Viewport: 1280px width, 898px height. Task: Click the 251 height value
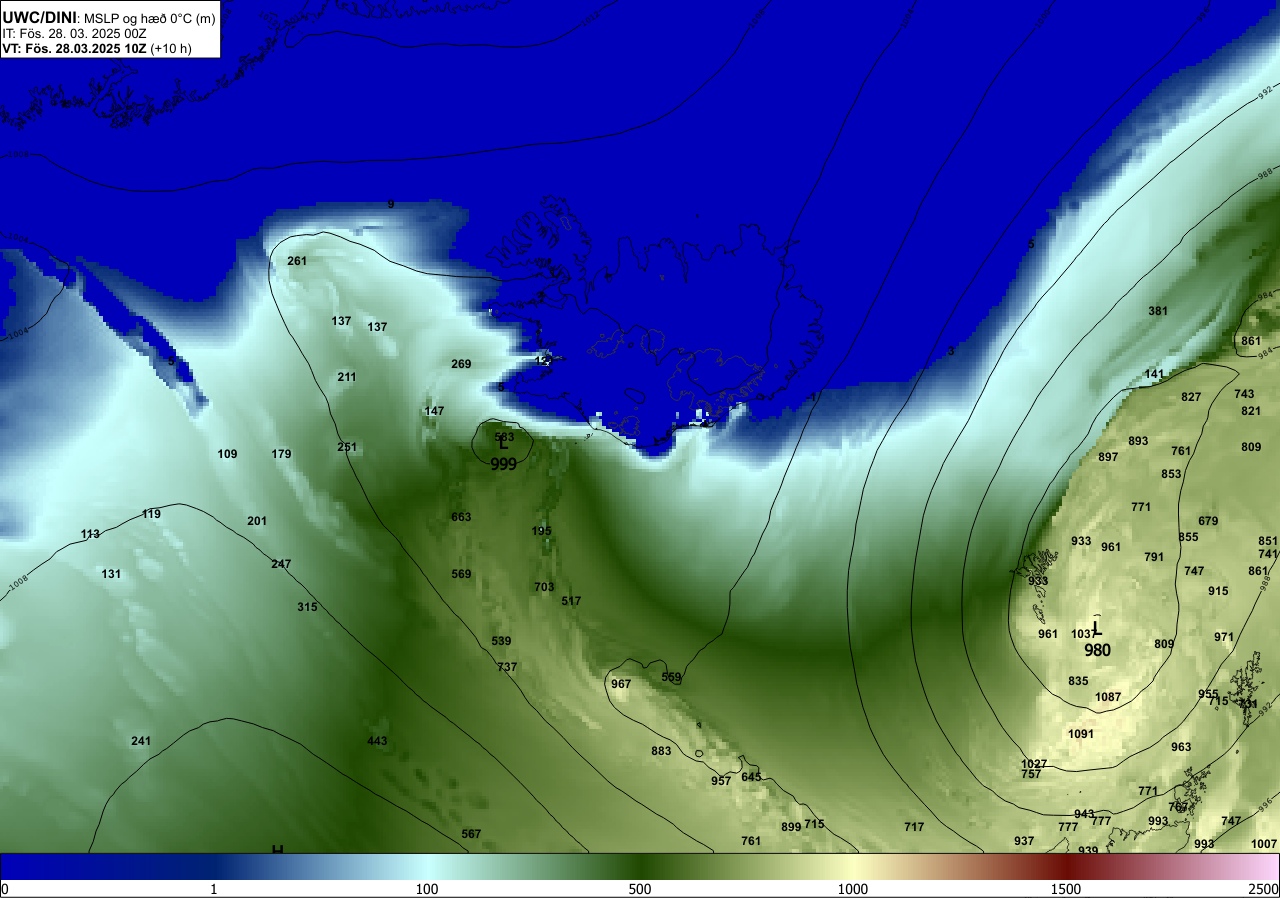346,447
